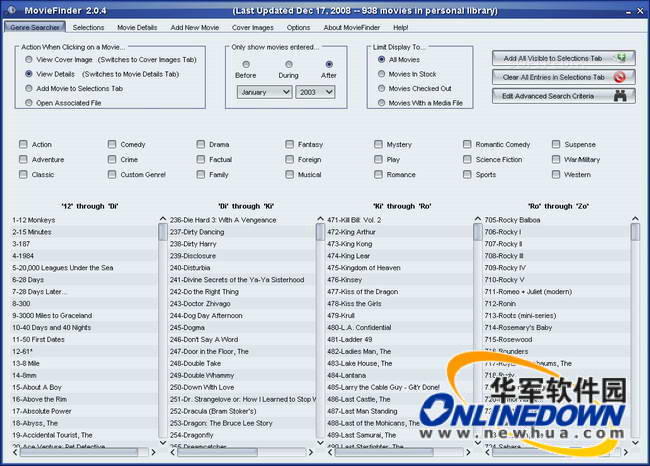Click up arrow of fourth movie list scrollbar
Viewport: 650px width, 466px height.
coord(635,218)
